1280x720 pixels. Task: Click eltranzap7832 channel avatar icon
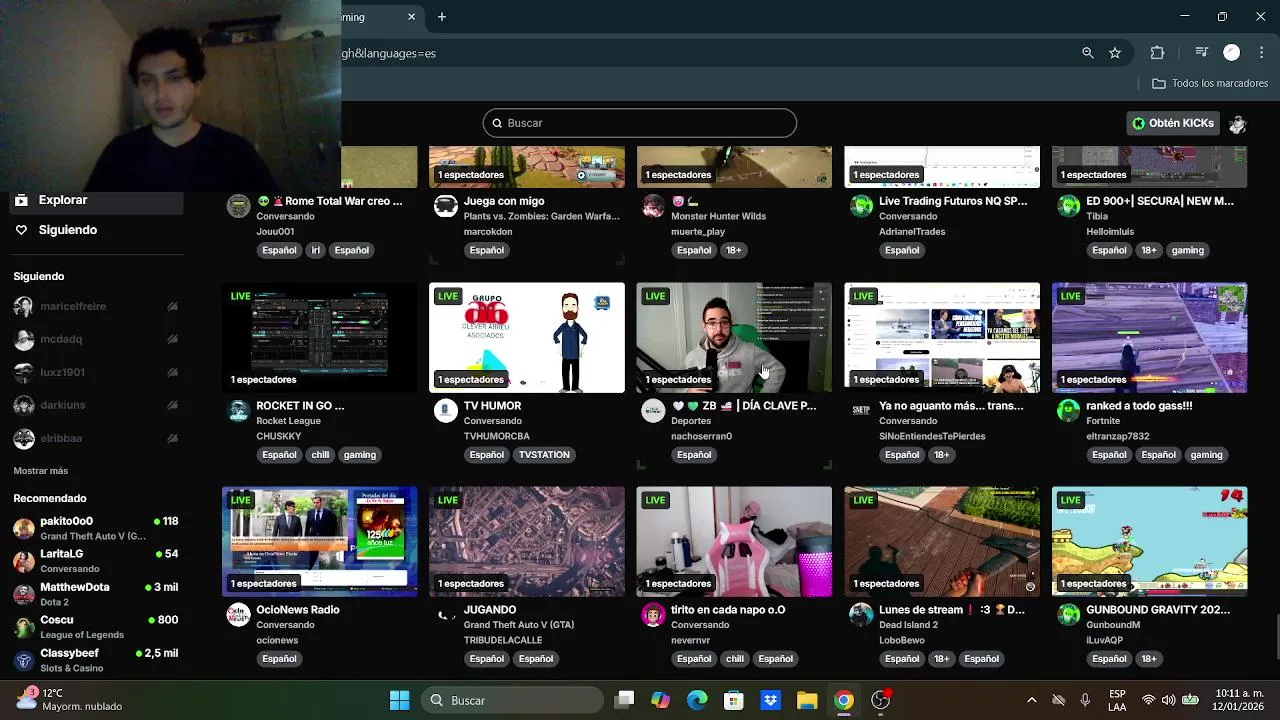click(x=1068, y=411)
